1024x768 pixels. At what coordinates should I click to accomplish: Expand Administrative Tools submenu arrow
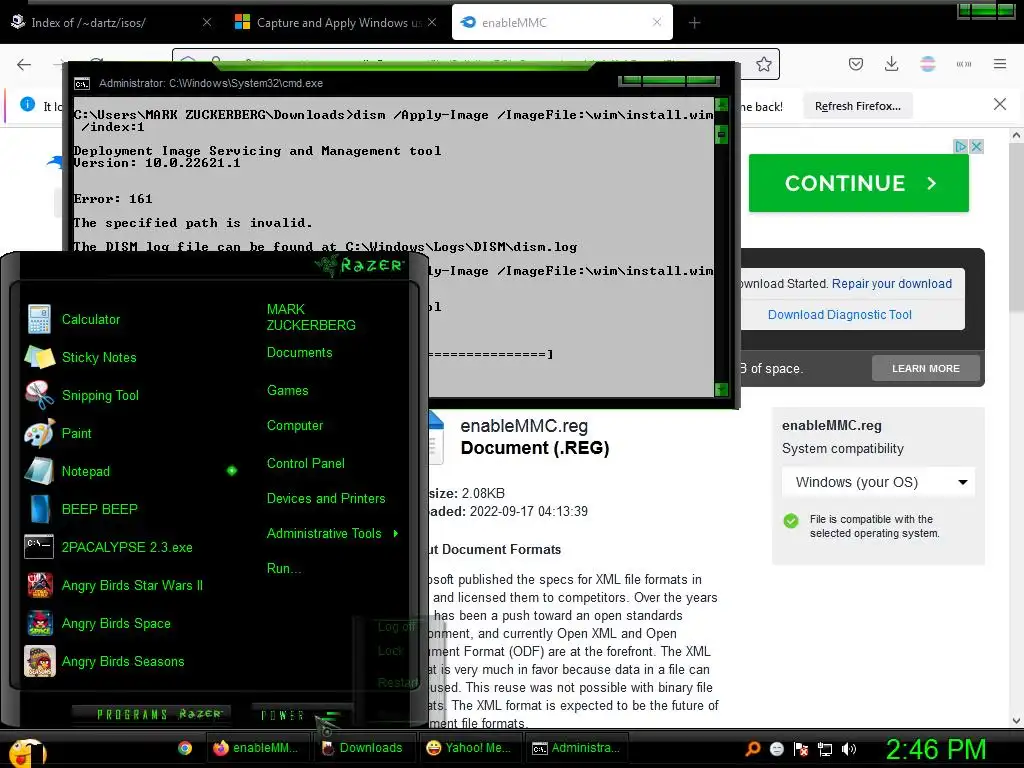pos(396,534)
